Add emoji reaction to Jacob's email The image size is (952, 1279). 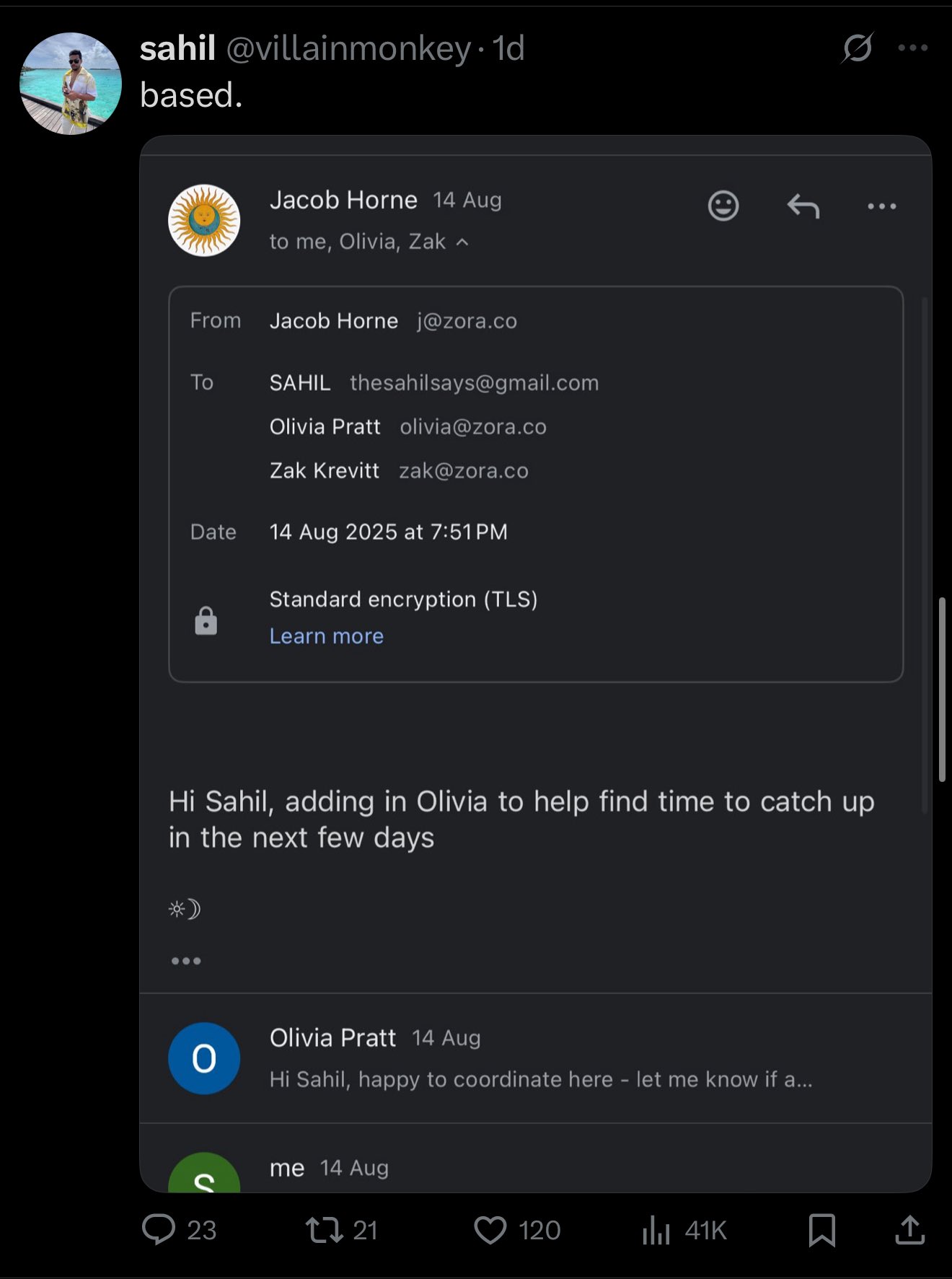[x=723, y=206]
